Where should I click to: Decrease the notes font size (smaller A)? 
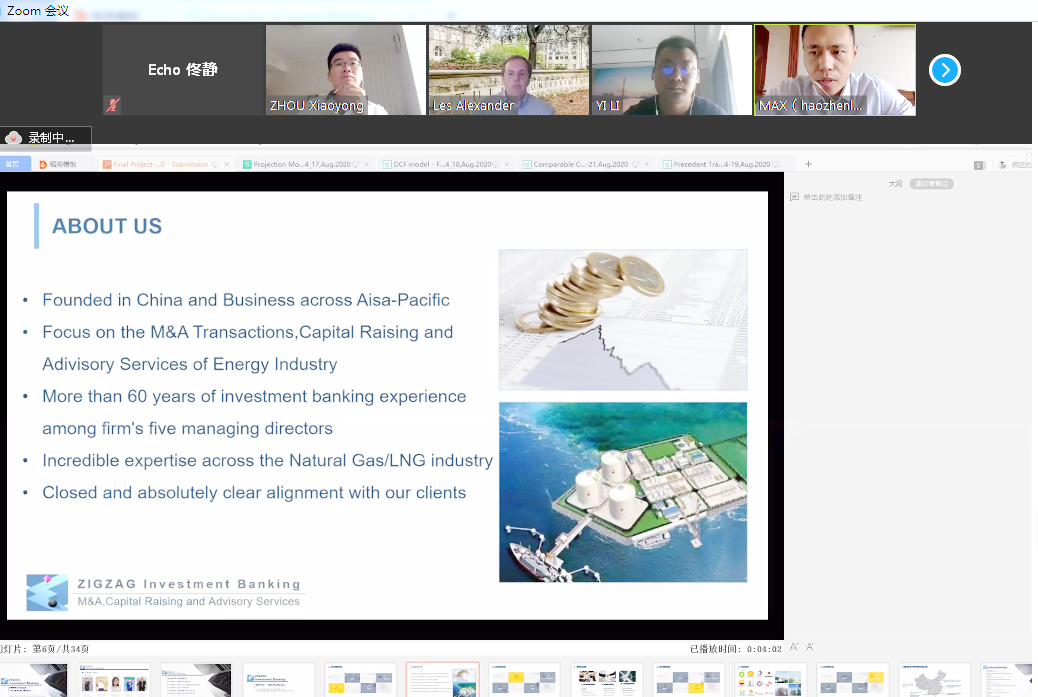click(809, 647)
